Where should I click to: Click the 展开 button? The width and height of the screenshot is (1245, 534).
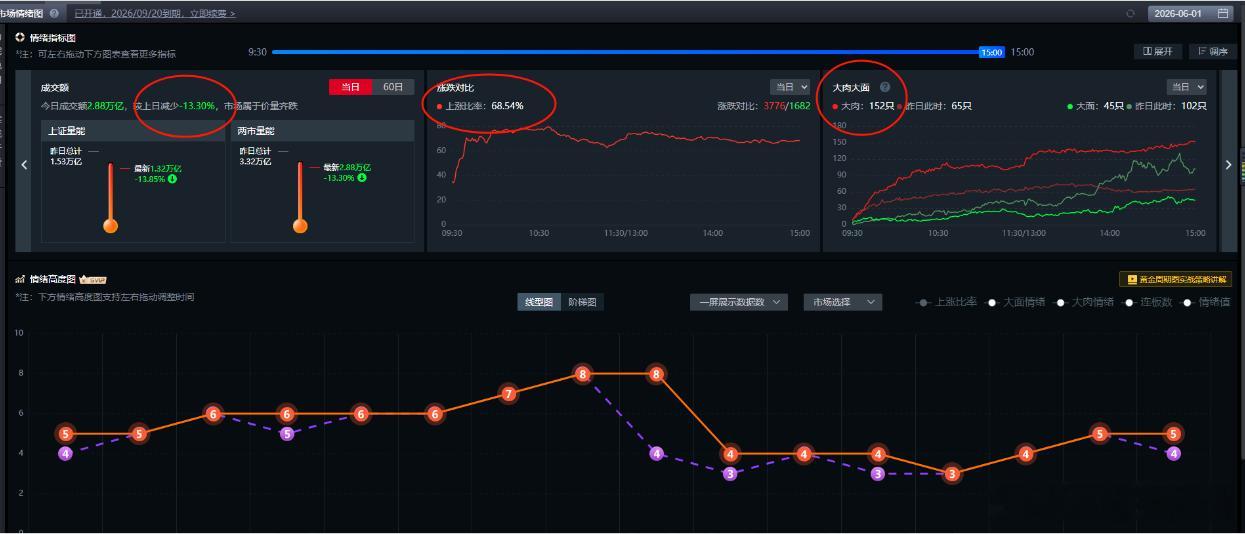point(1159,51)
